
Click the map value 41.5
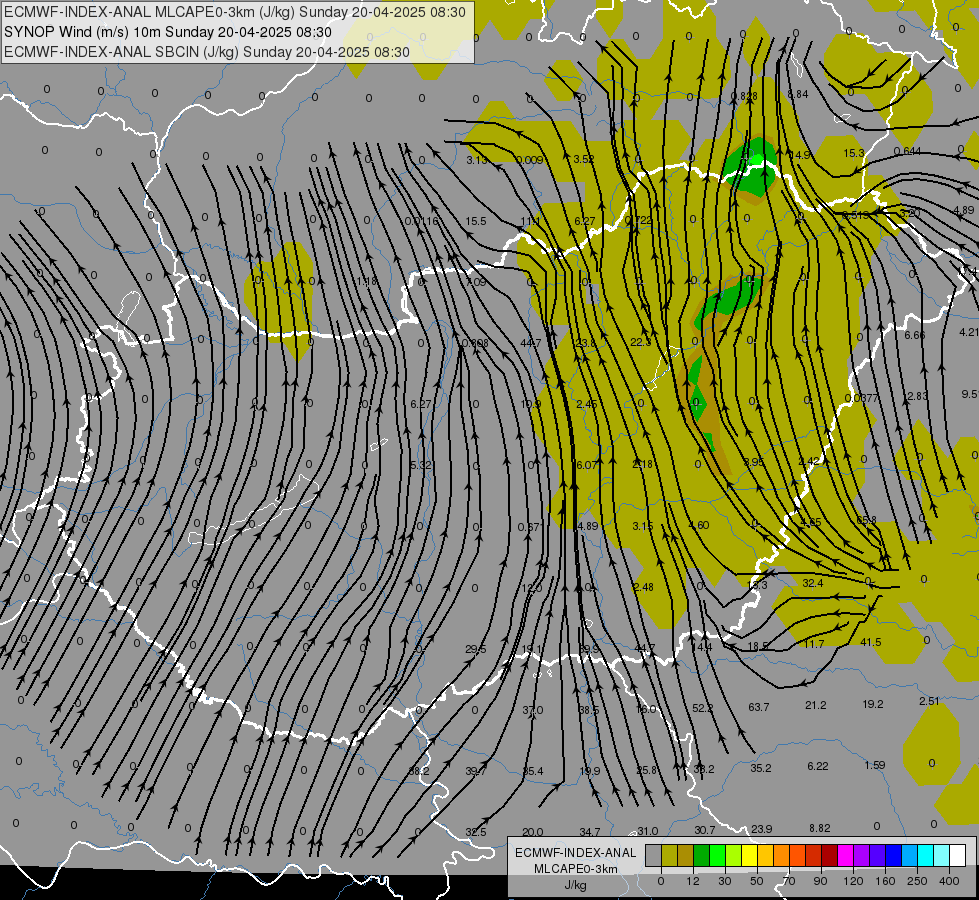(870, 642)
